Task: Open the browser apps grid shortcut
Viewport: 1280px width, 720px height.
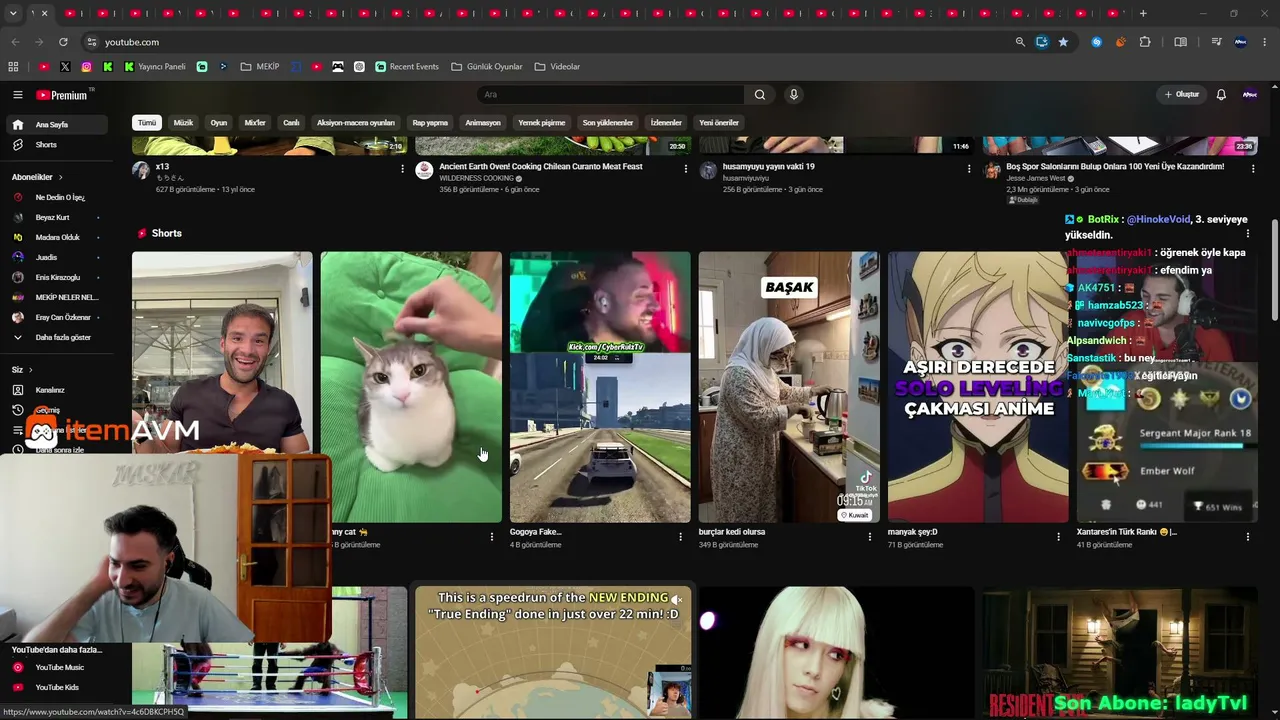Action: (13, 67)
